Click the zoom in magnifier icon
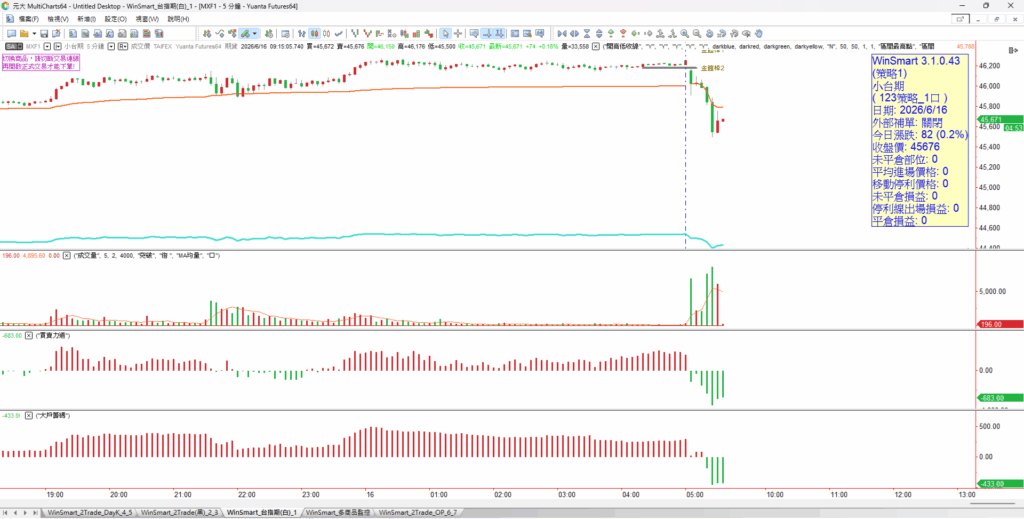The height and width of the screenshot is (519, 1024). tap(684, 33)
